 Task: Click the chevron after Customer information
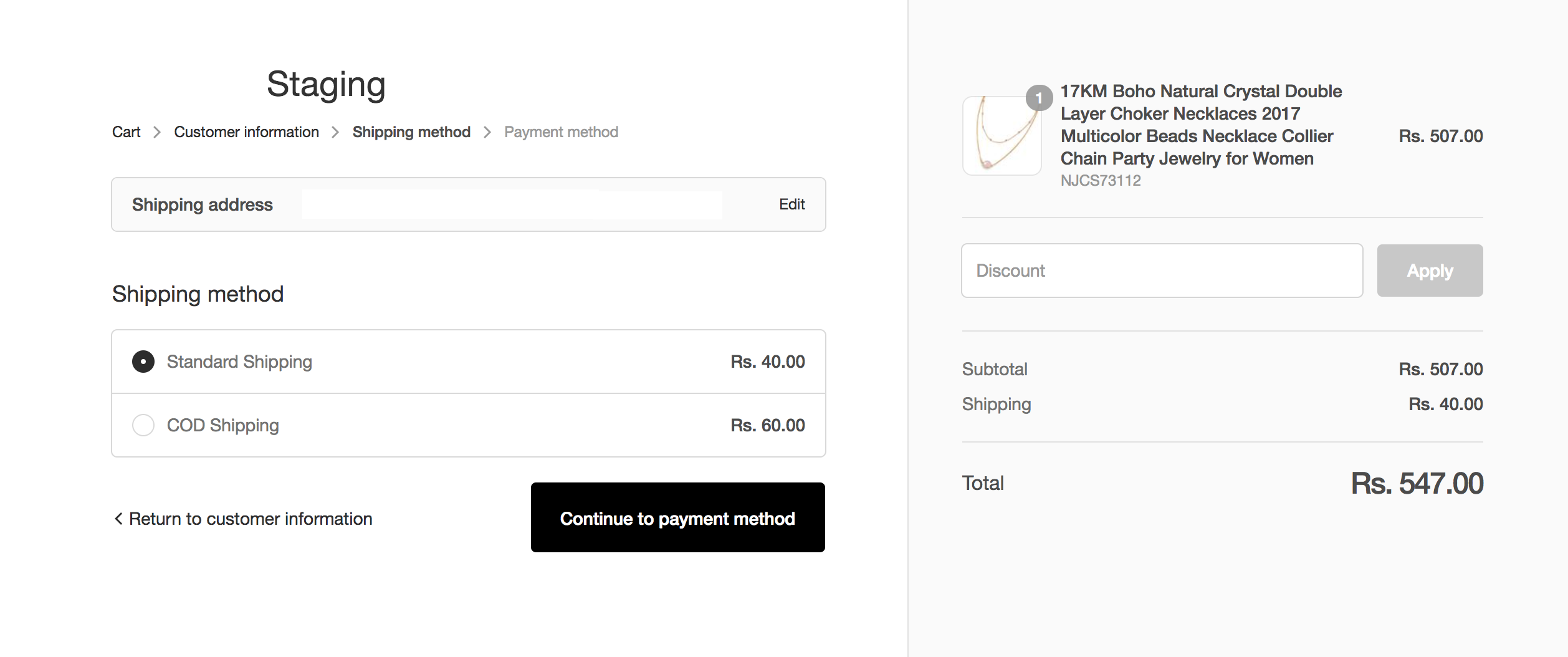[335, 132]
